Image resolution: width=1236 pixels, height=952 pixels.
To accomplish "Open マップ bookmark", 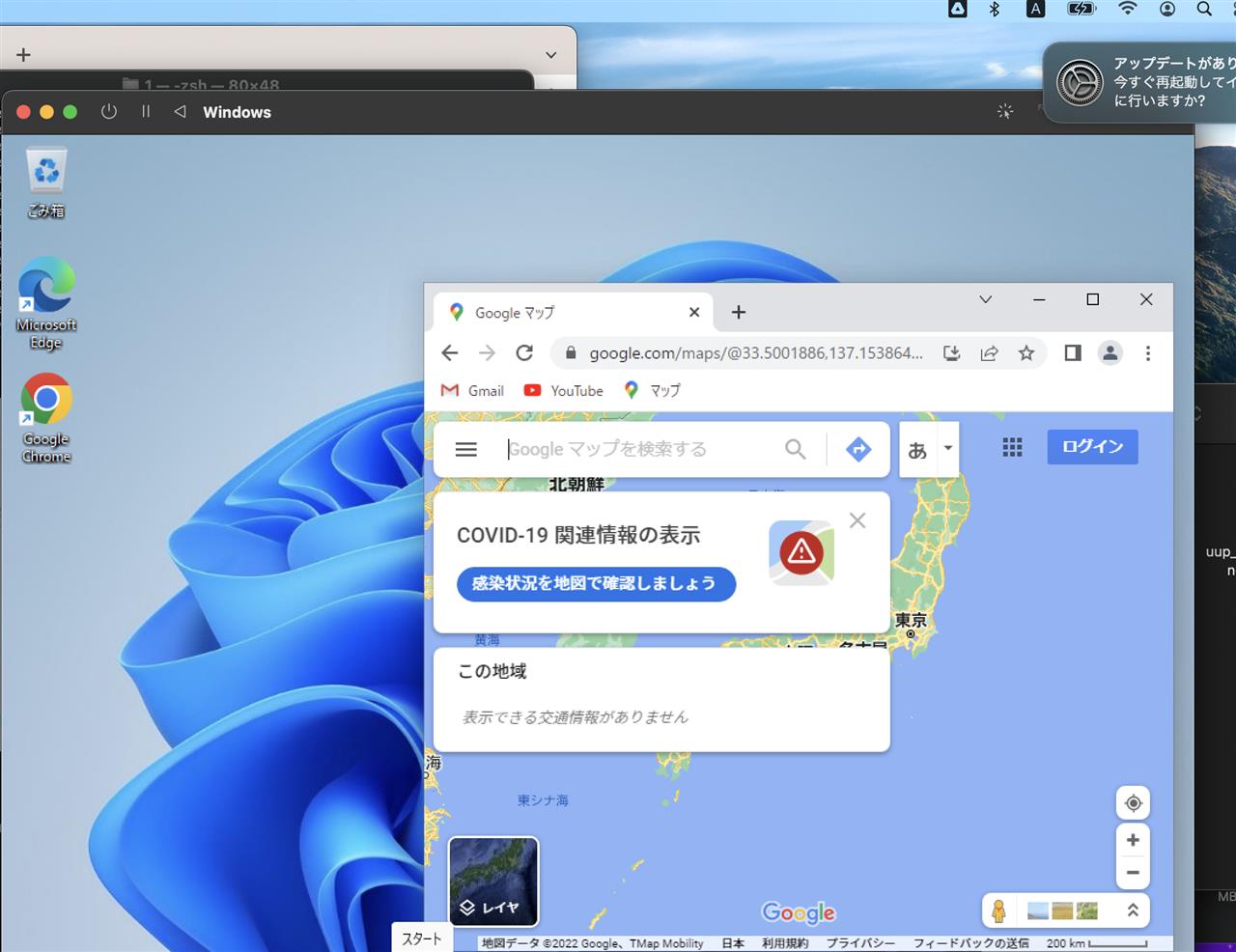I will coord(653,390).
